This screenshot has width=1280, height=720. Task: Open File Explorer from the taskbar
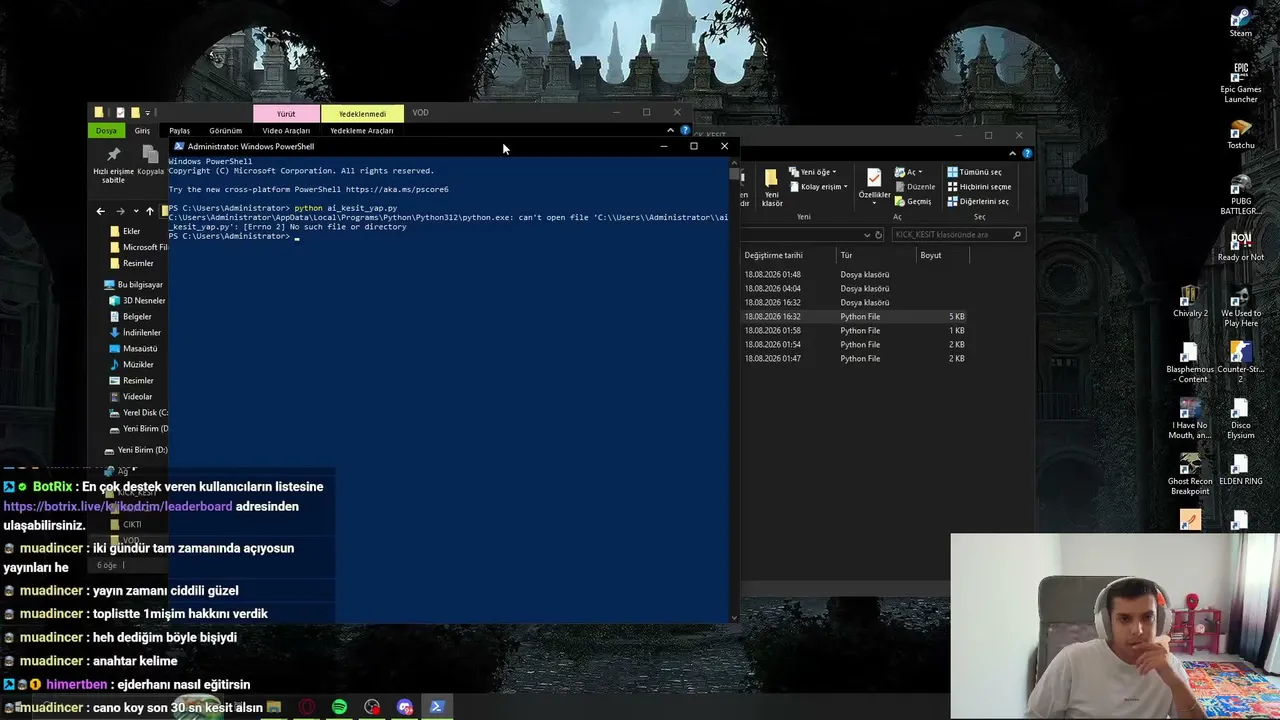point(274,707)
